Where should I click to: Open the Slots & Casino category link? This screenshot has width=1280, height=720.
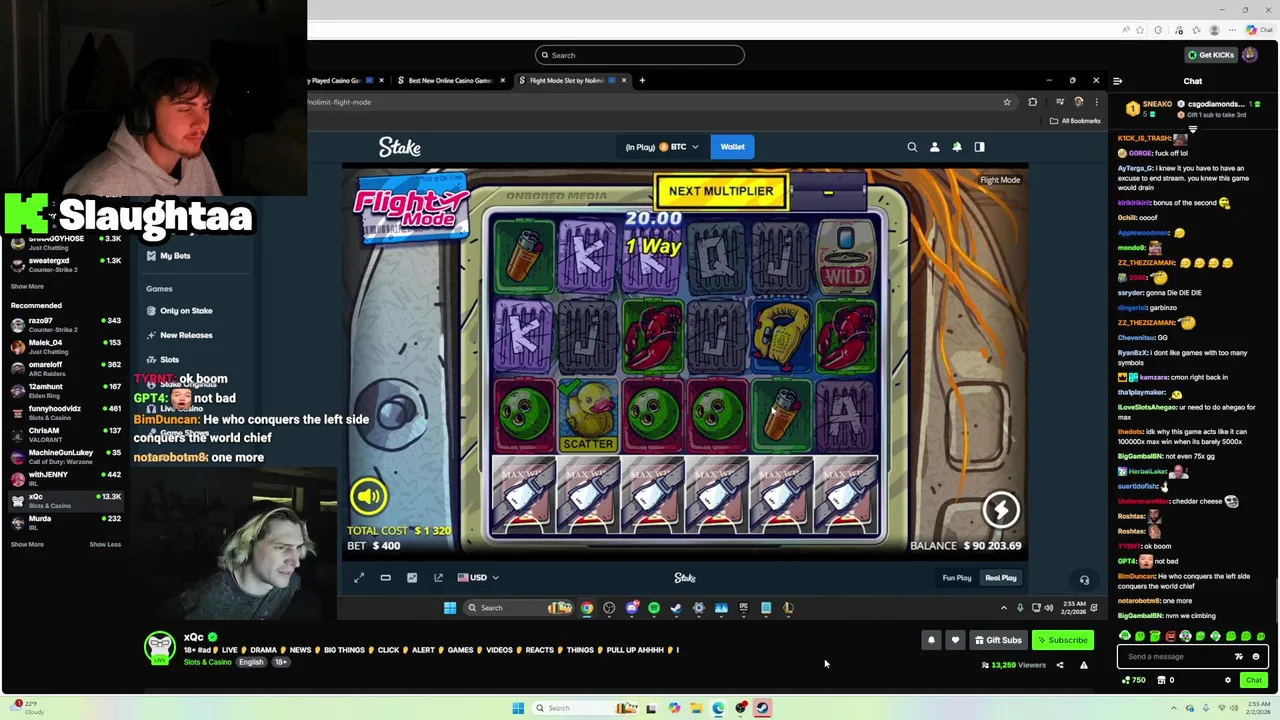tap(208, 662)
